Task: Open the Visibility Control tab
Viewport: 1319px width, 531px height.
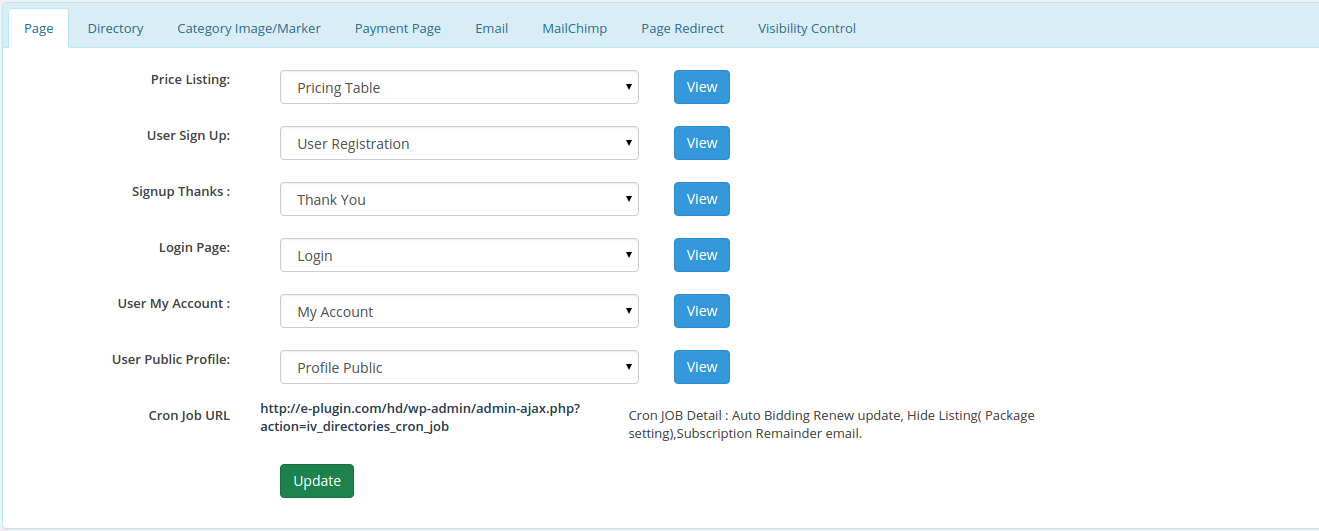Action: (x=806, y=28)
